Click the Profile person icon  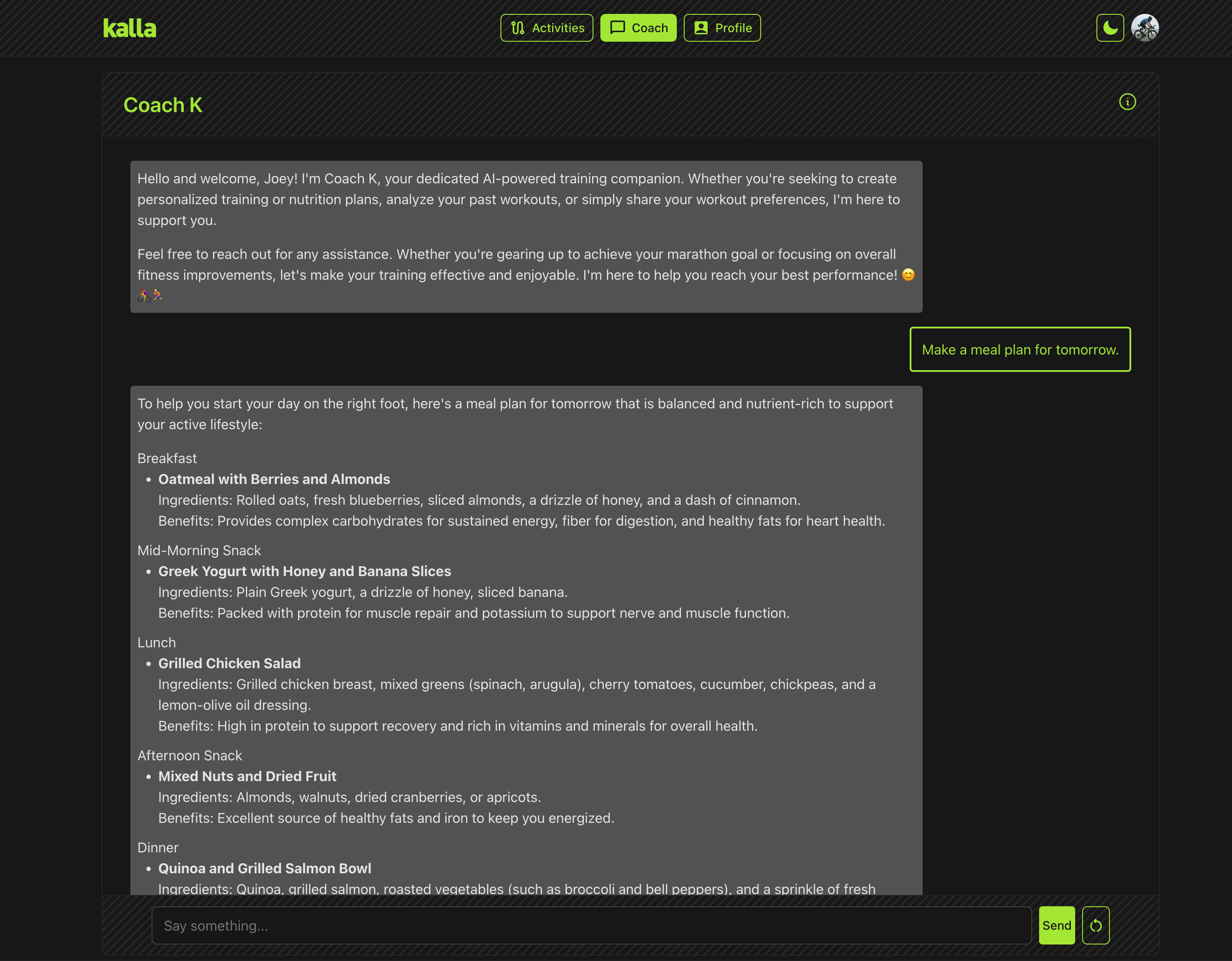point(701,28)
